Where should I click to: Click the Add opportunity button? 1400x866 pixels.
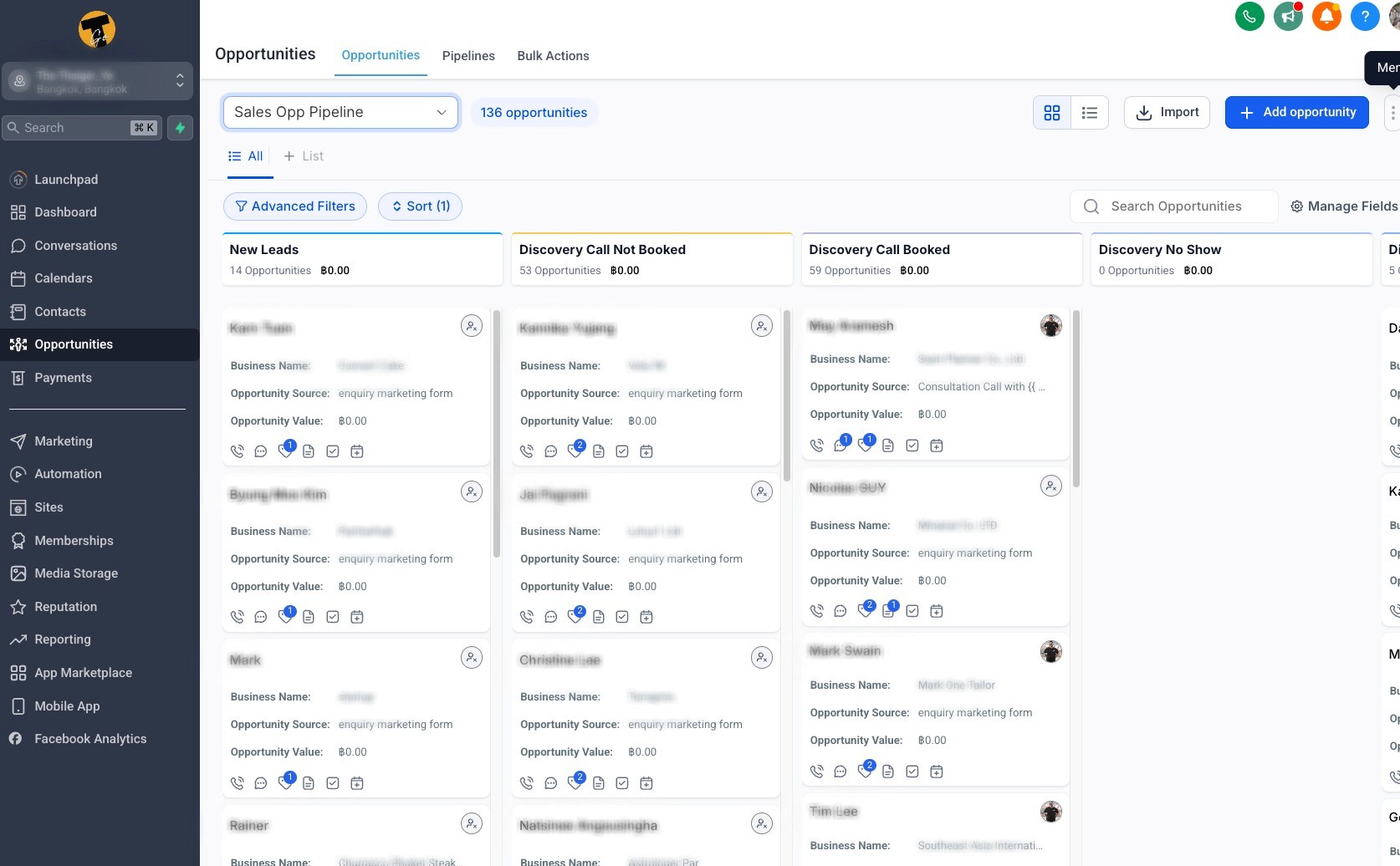(x=1296, y=112)
